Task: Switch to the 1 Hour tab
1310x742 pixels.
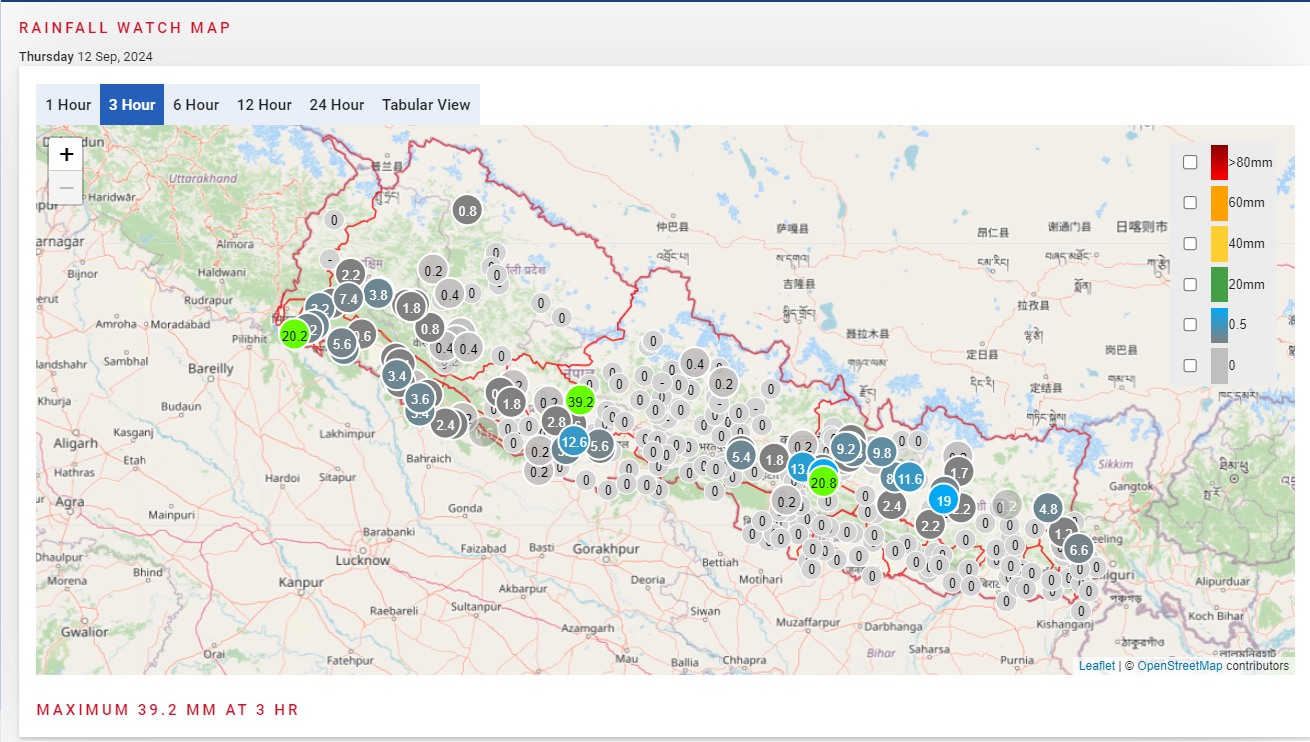Action: click(x=68, y=105)
